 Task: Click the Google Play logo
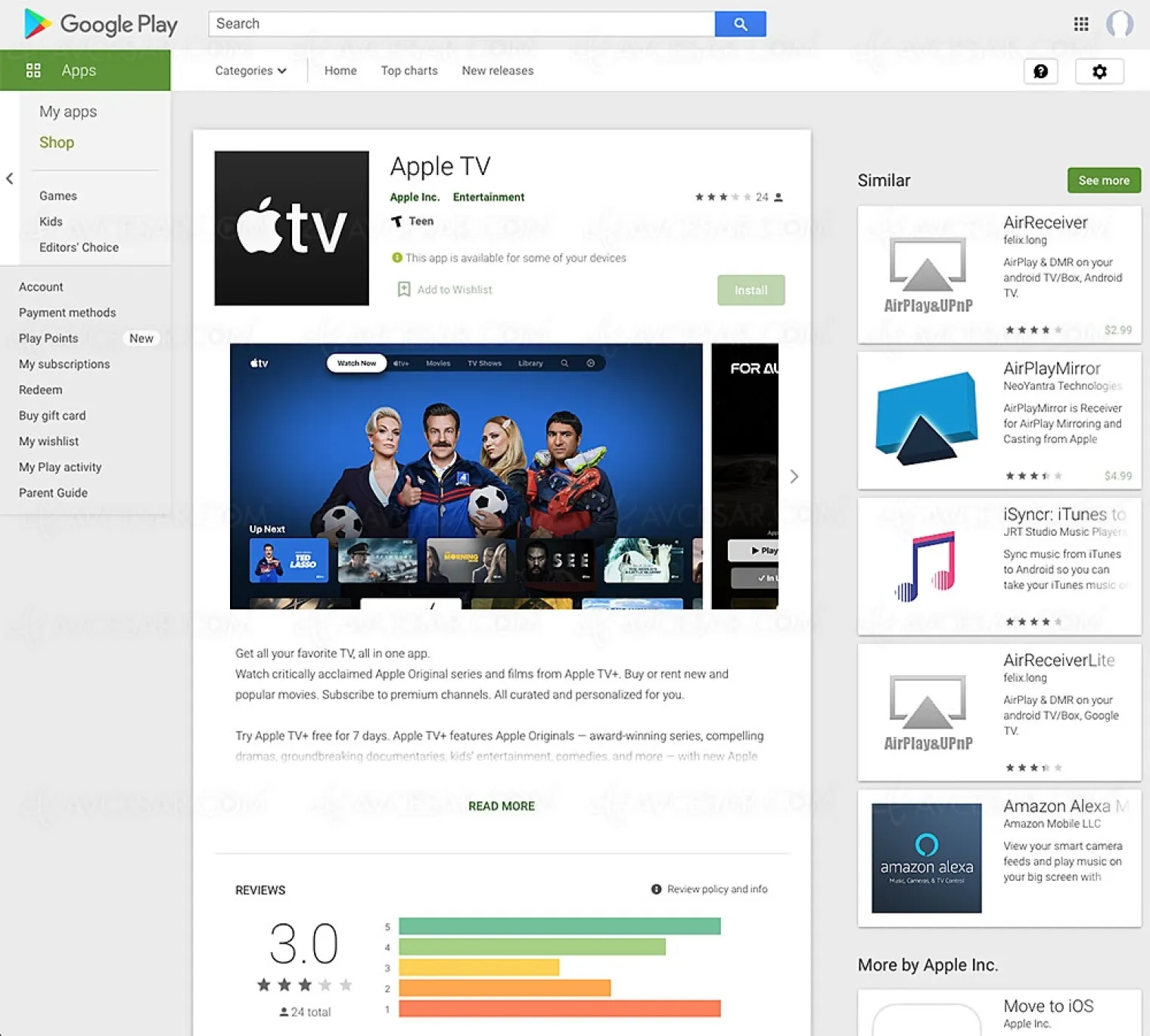click(x=101, y=24)
